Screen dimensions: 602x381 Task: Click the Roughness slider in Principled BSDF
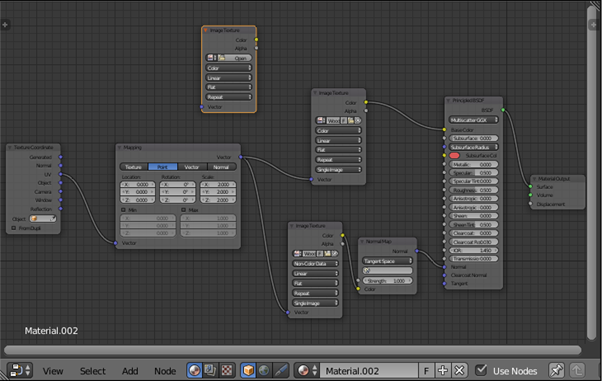click(473, 190)
